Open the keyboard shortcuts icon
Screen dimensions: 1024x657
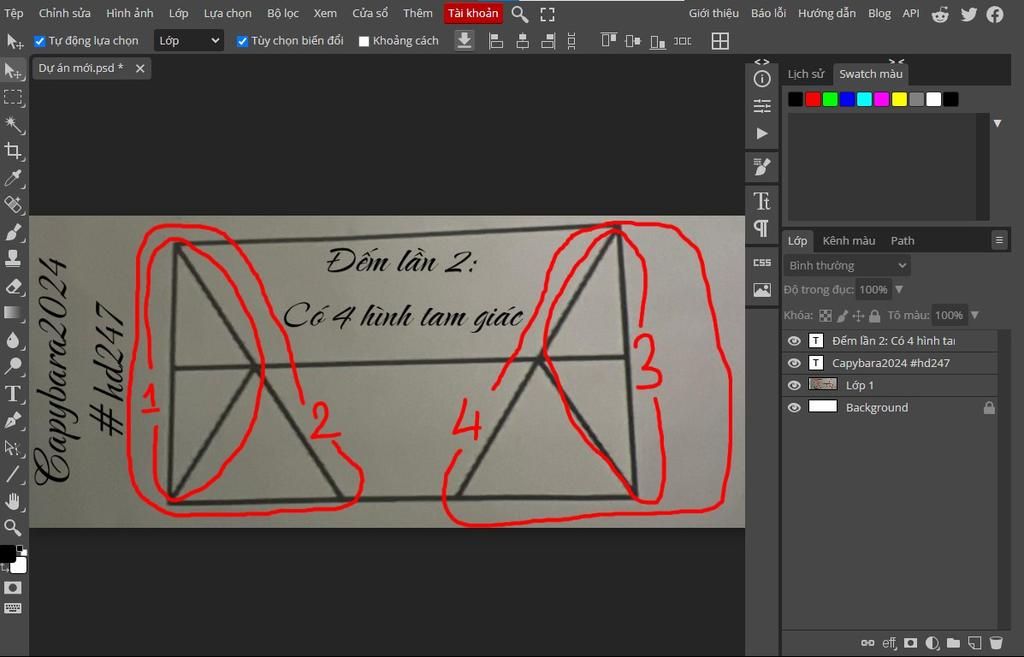point(12,609)
